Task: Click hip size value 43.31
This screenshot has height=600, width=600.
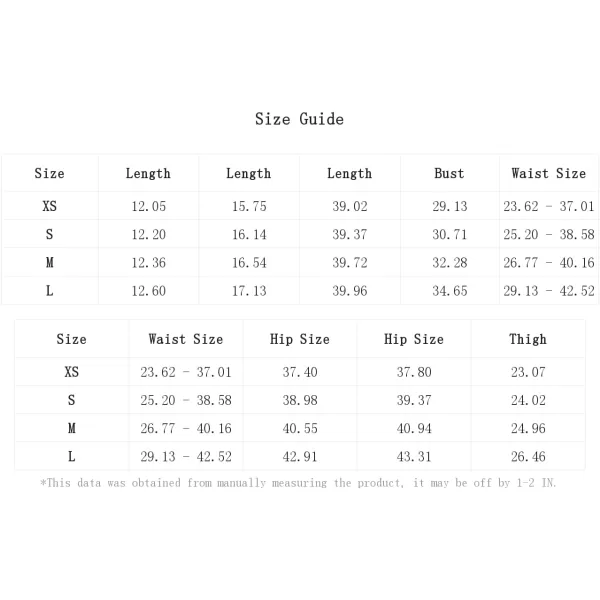Action: [414, 457]
